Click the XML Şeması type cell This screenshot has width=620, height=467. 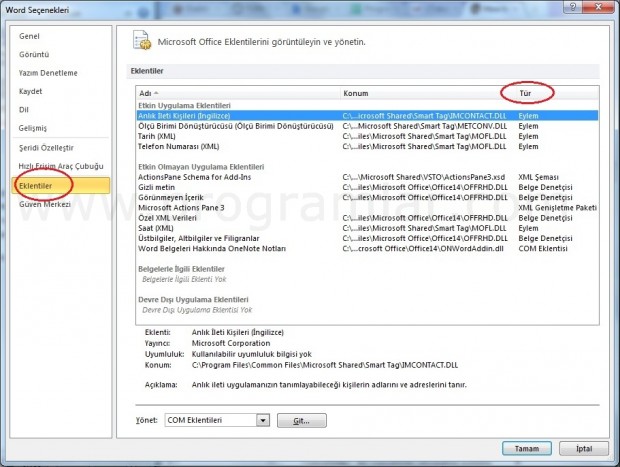click(x=538, y=177)
